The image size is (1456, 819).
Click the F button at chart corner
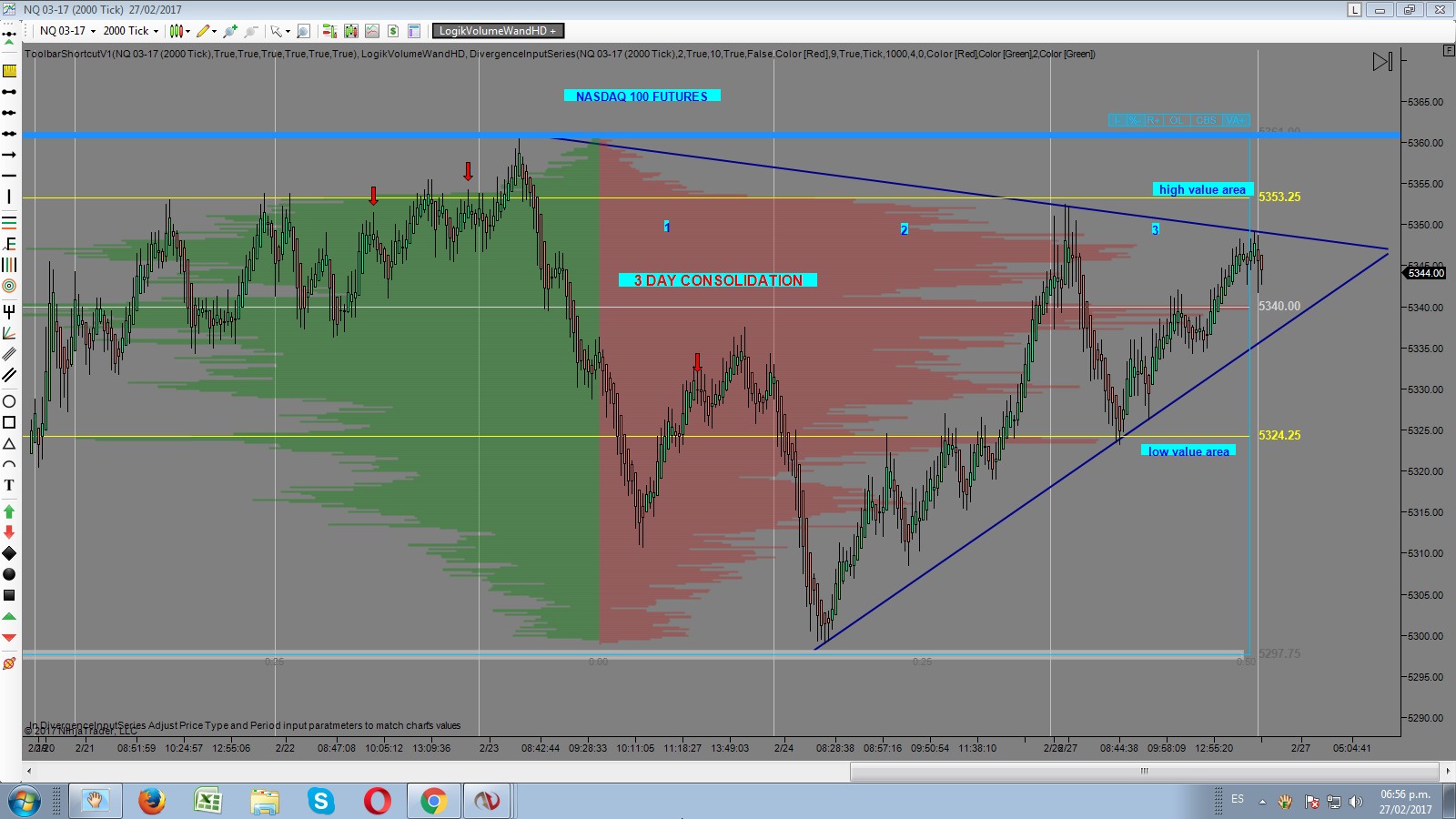tap(1449, 51)
